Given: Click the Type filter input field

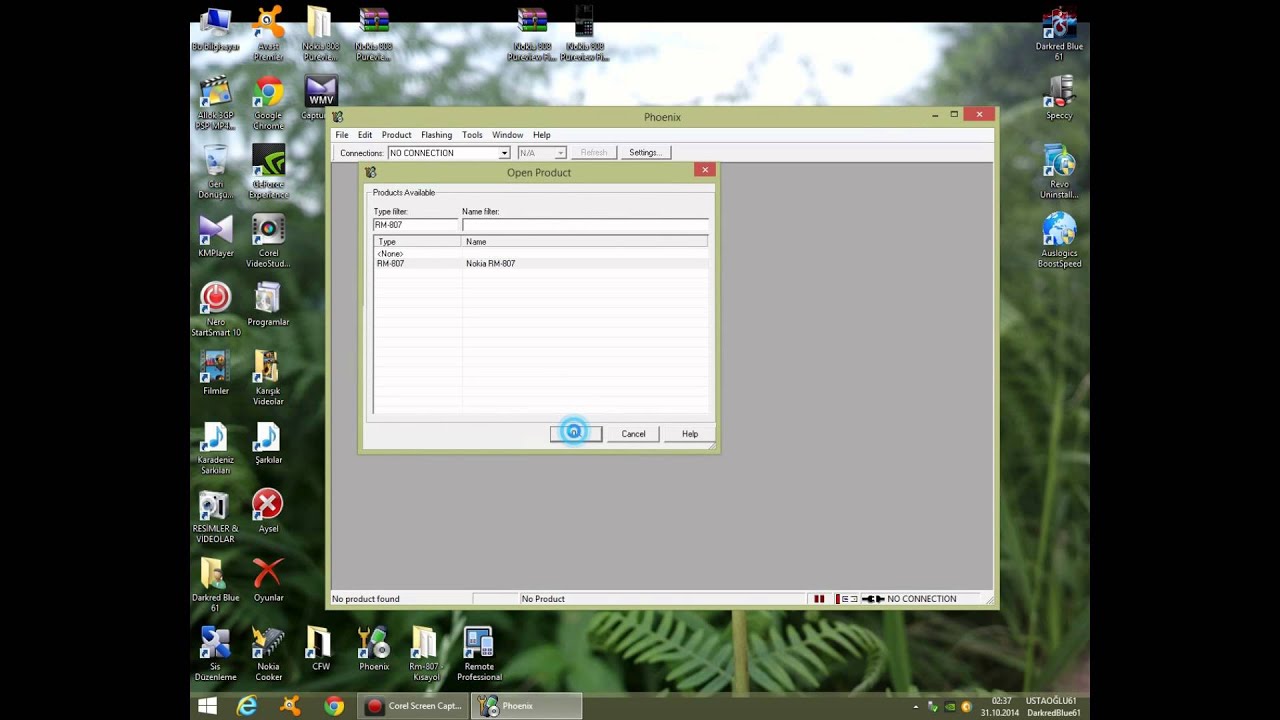Looking at the screenshot, I should [416, 225].
